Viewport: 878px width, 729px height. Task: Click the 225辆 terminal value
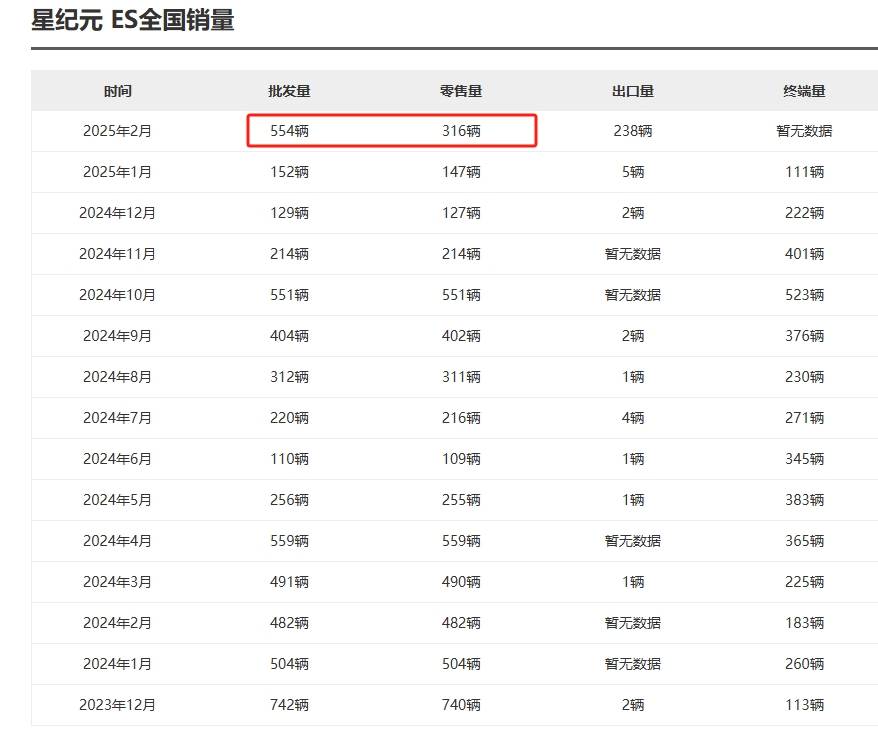tap(804, 582)
